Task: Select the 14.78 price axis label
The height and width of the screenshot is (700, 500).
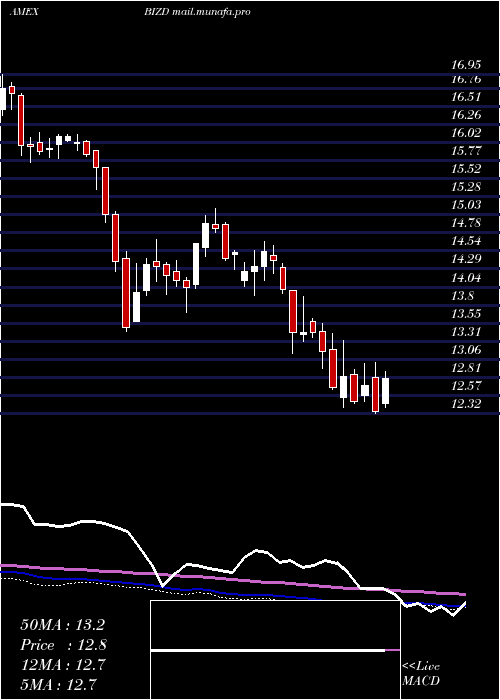Action: pos(466,223)
